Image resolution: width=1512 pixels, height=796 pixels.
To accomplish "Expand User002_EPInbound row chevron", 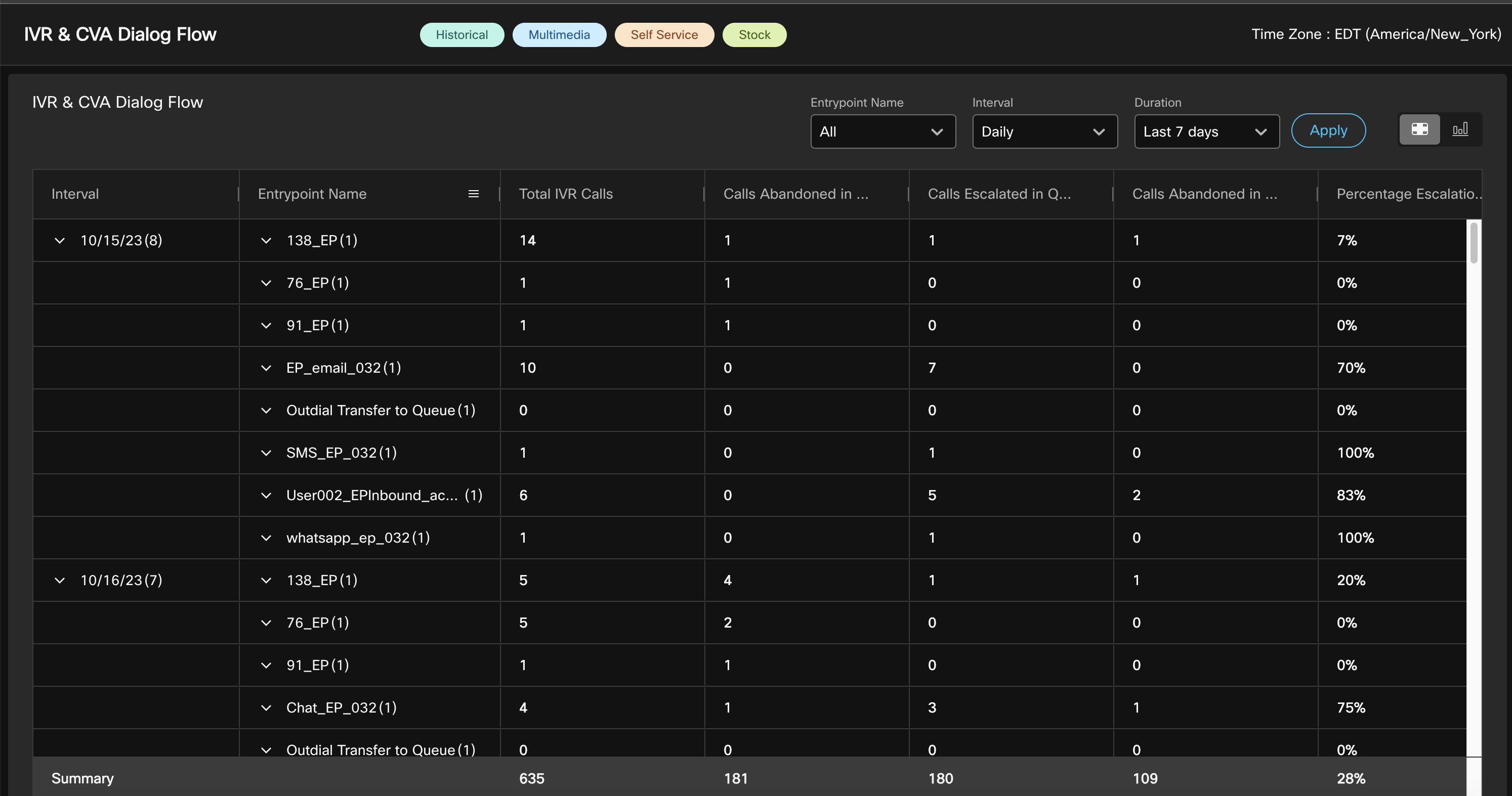I will pos(266,496).
